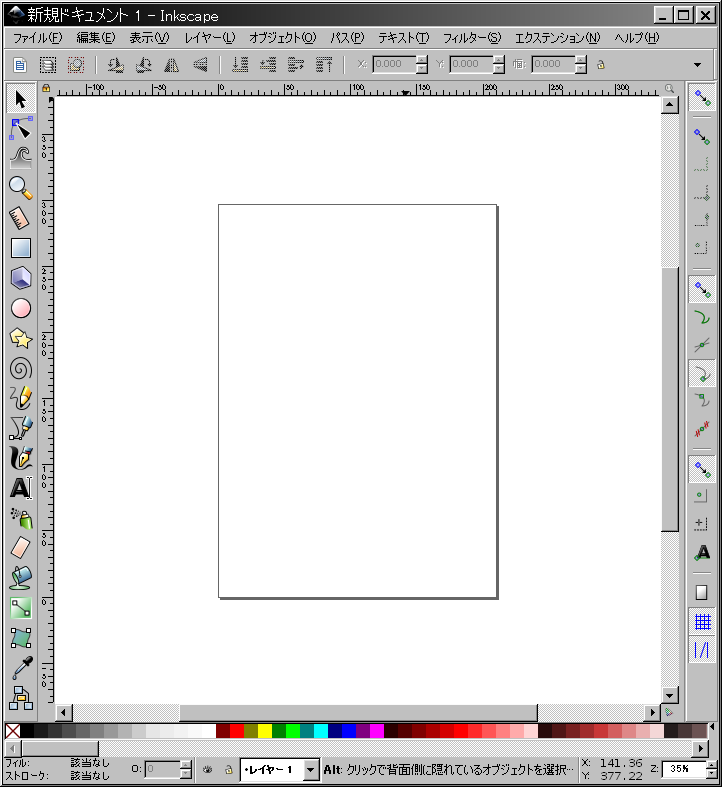
Task: Rotate selection 90 degrees clockwise
Action: (144, 65)
